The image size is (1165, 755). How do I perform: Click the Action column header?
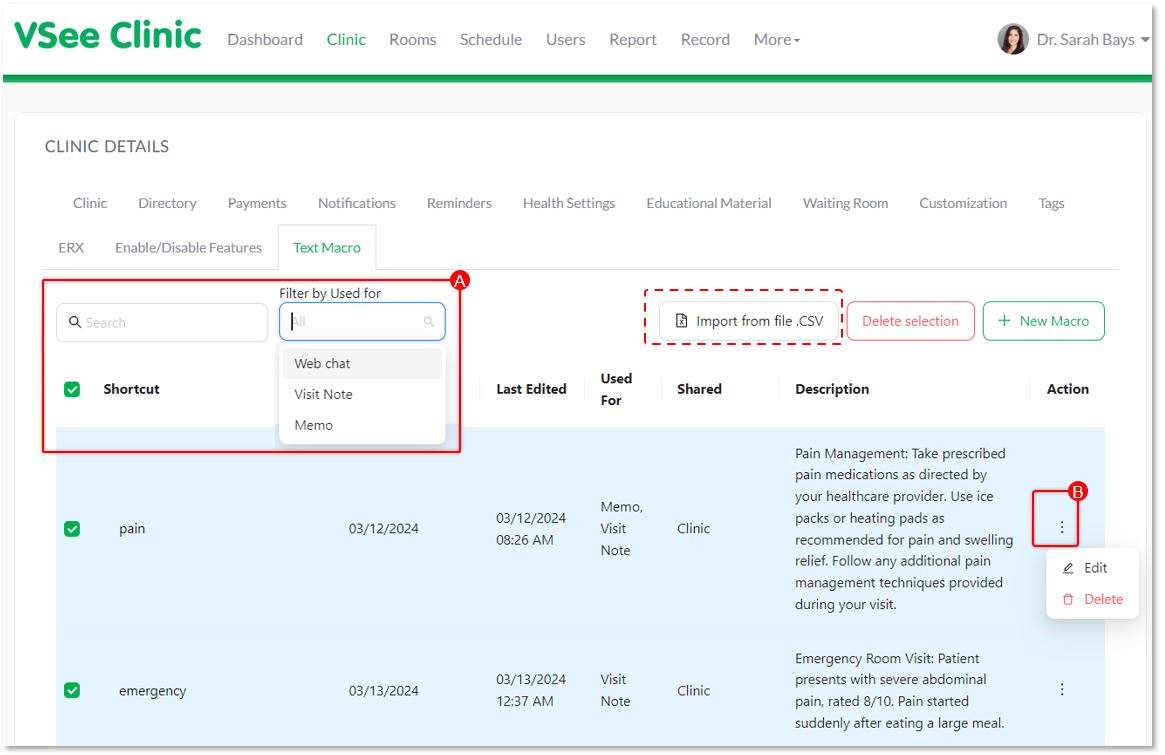click(x=1068, y=389)
